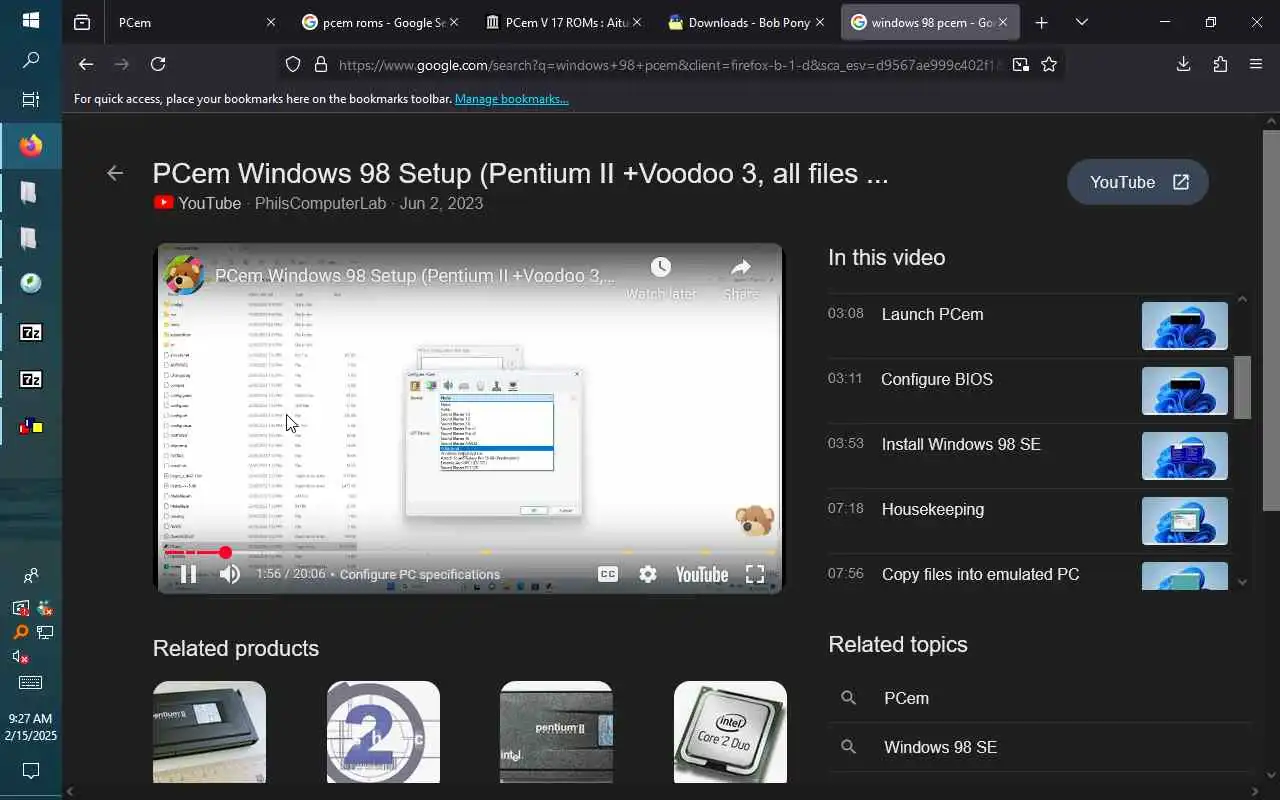Screen dimensions: 1280x800
Task: Go back one page in Firefox
Action: 86,64
